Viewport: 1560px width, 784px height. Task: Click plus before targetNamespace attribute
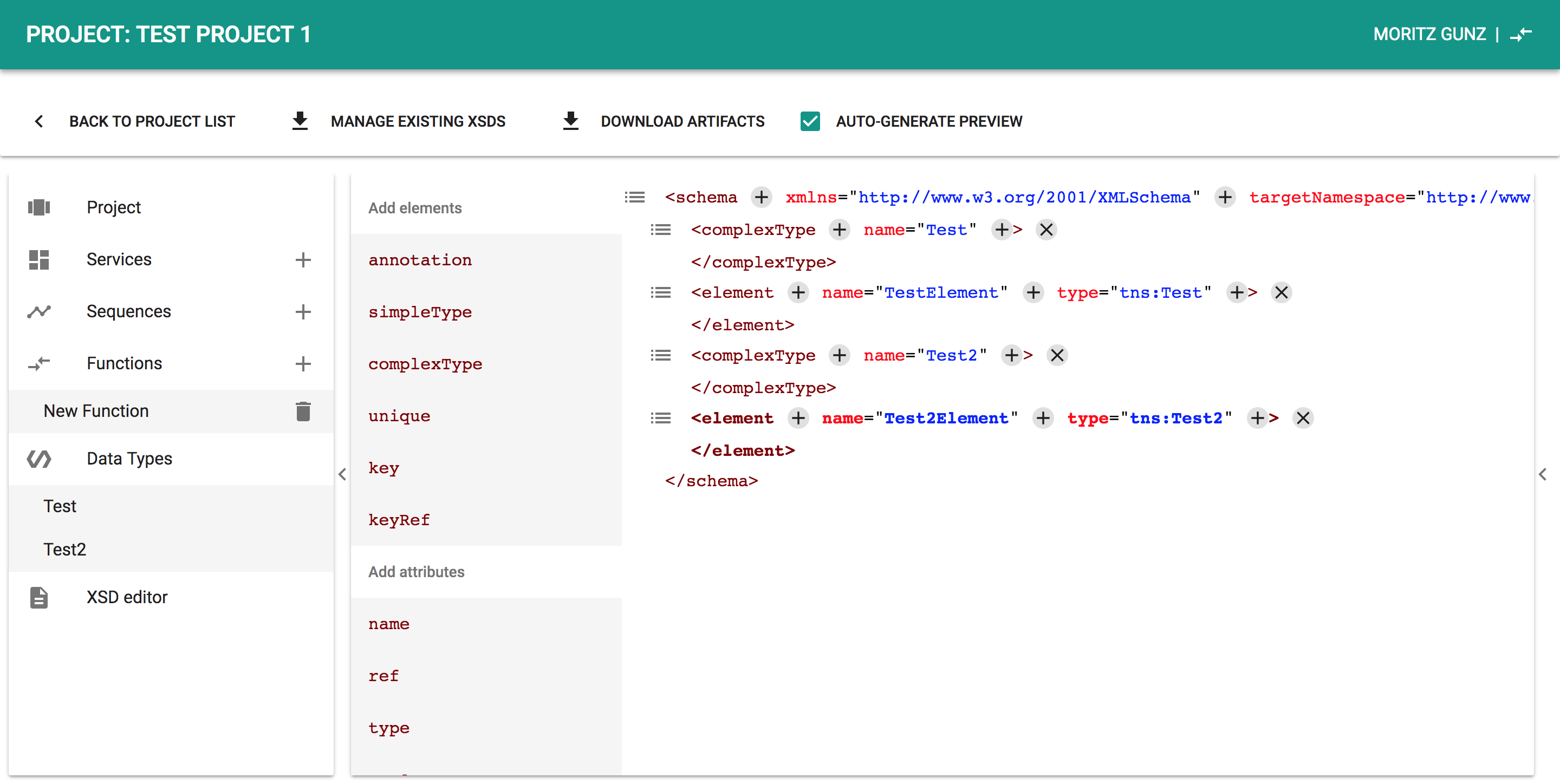click(x=1225, y=198)
